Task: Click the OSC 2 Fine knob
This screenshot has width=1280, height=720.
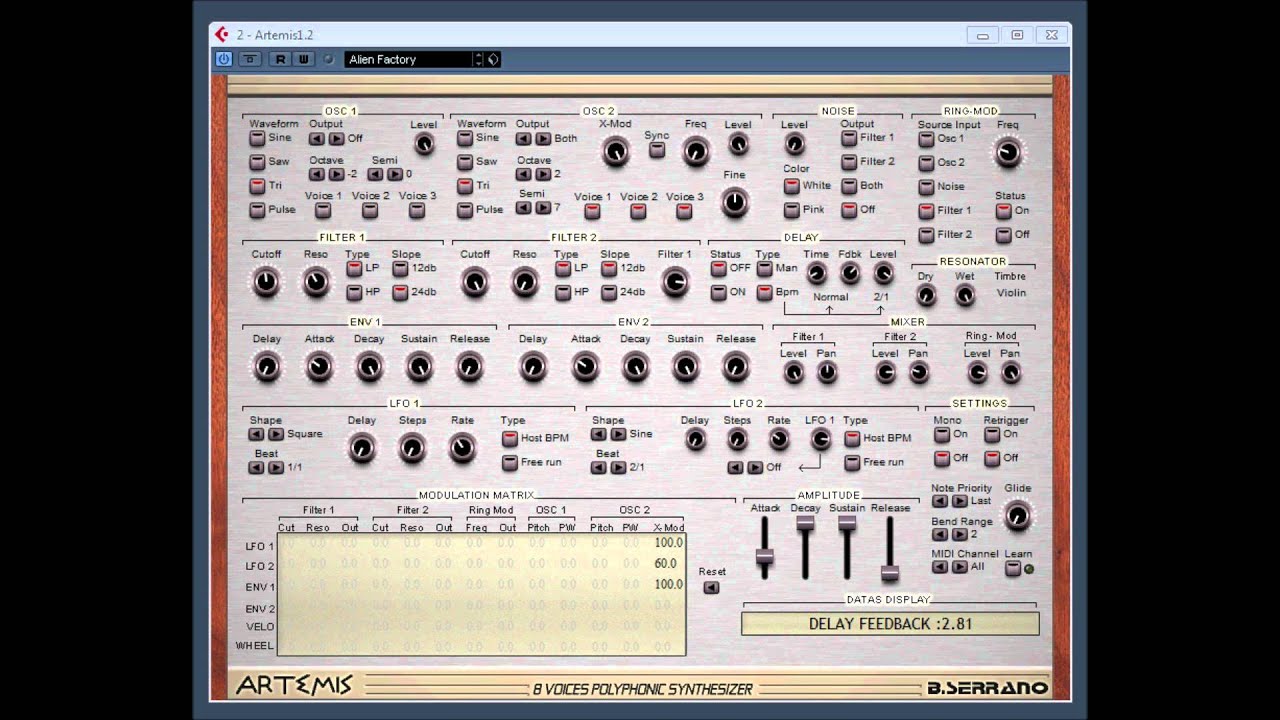Action: (734, 202)
